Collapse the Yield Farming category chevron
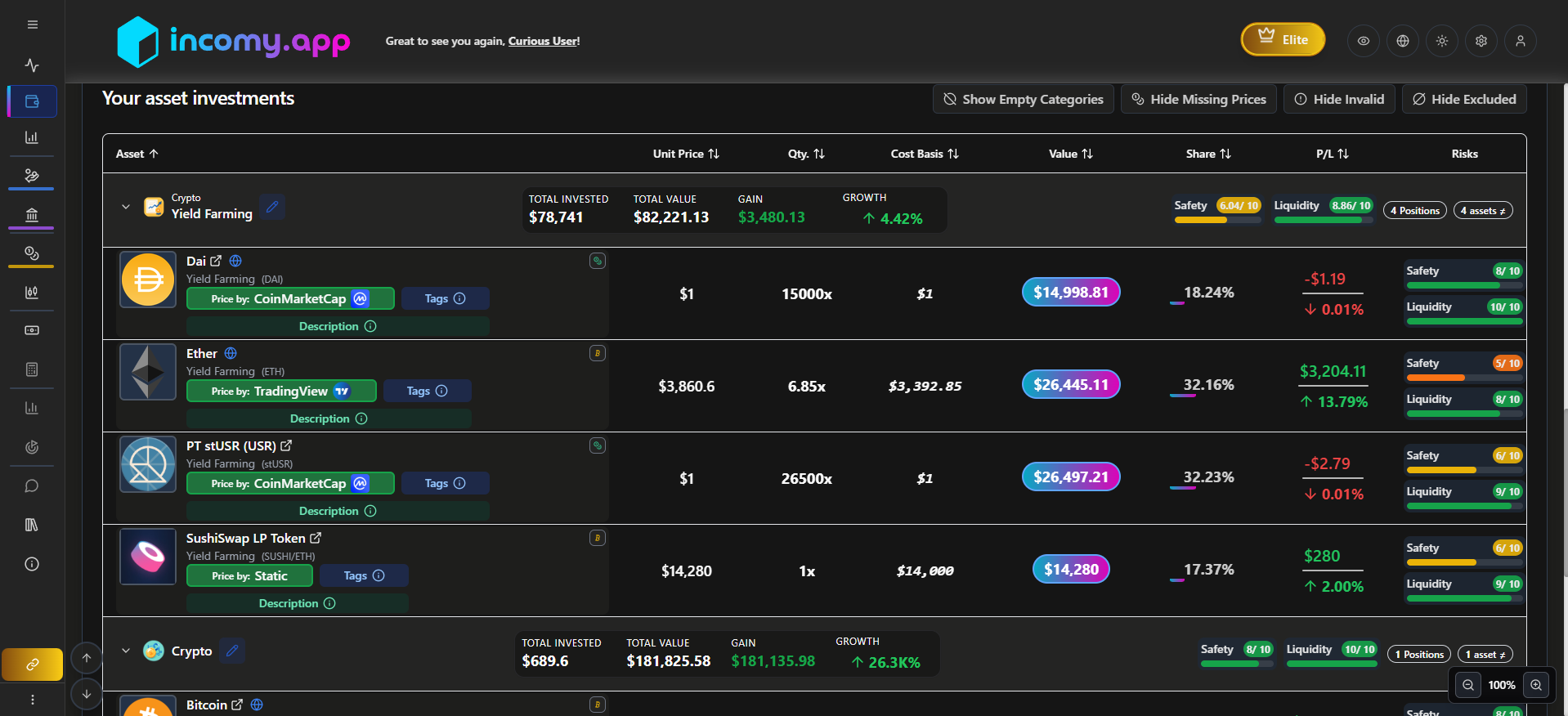This screenshot has width=1568, height=716. tap(126, 207)
